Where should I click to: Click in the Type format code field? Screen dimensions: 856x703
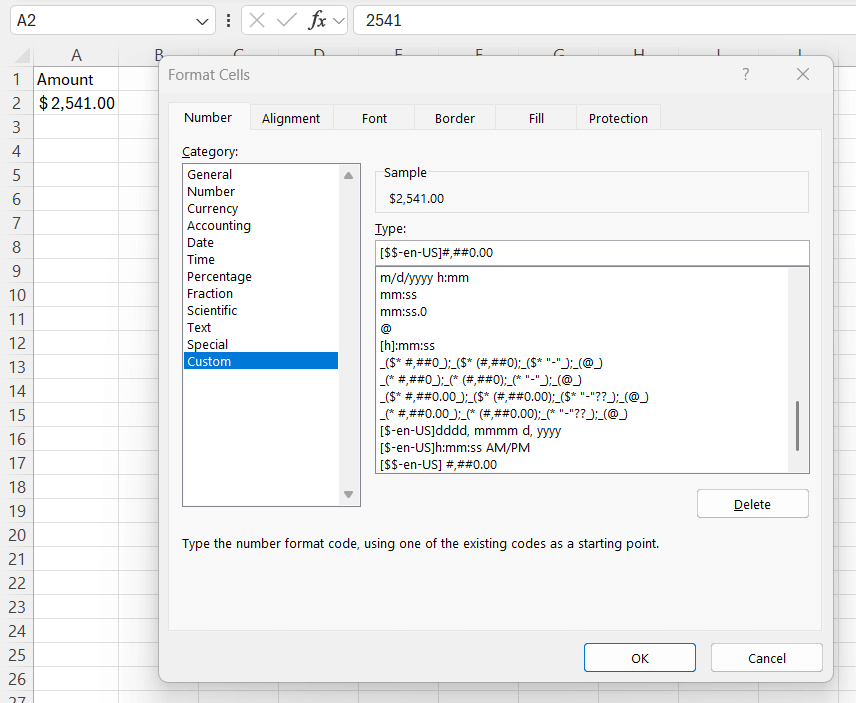click(591, 253)
